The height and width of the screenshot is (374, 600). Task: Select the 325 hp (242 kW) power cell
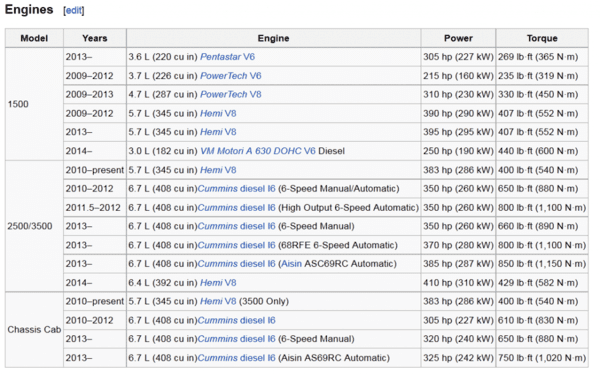click(x=458, y=358)
